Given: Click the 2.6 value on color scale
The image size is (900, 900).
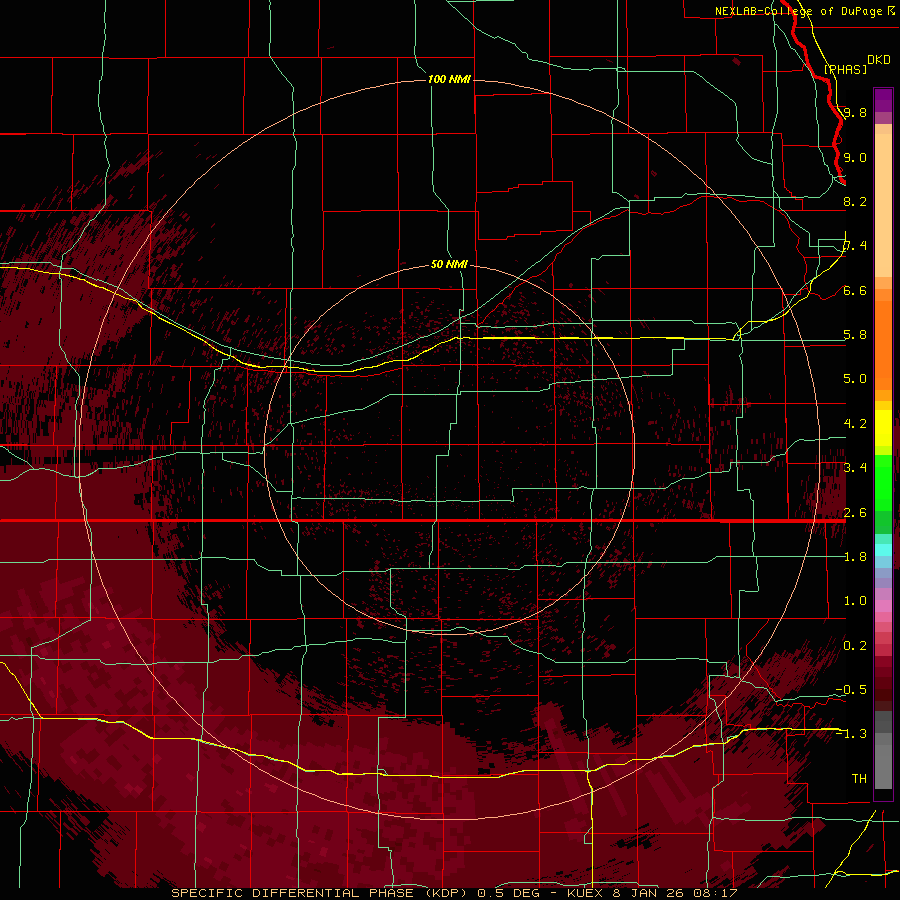Looking at the screenshot, I should [x=855, y=513].
